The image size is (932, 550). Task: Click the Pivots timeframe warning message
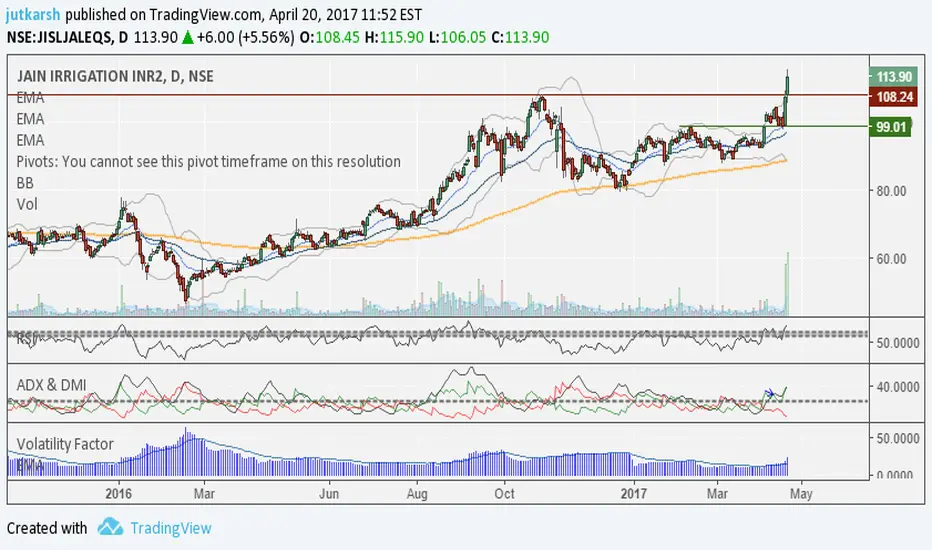pos(208,162)
